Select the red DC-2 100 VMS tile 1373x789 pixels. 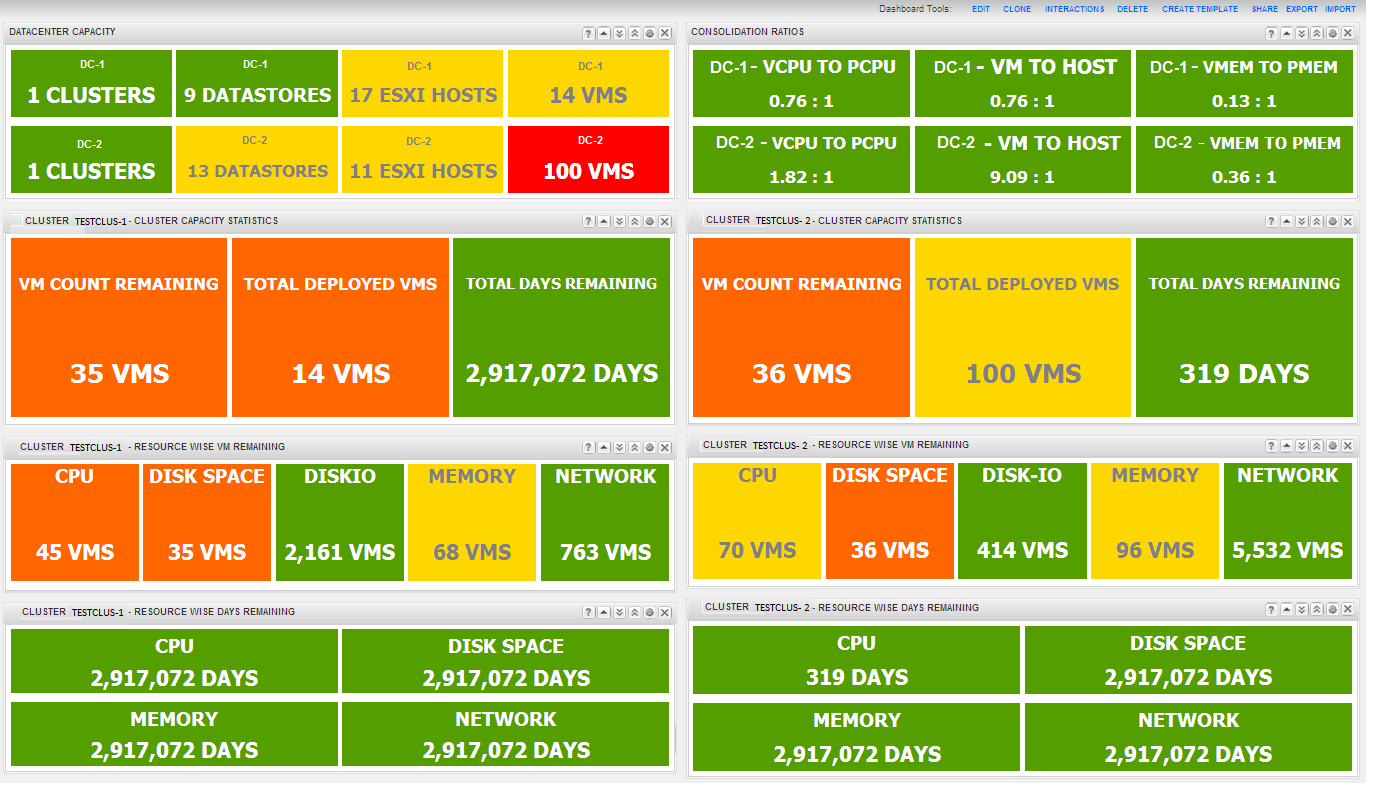click(588, 160)
